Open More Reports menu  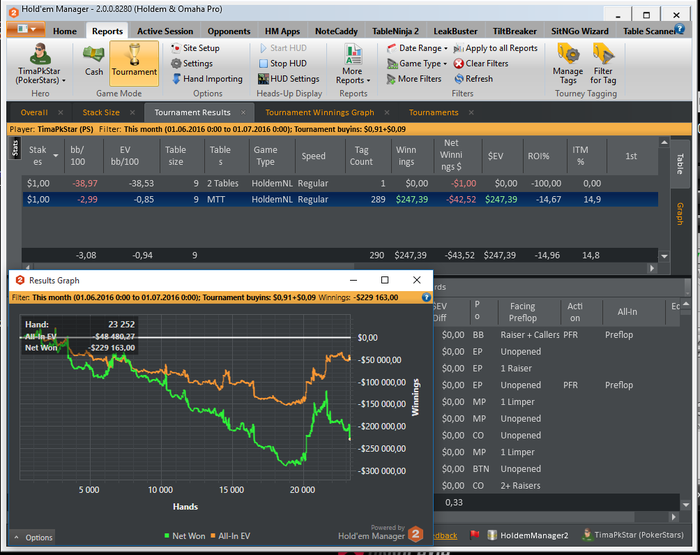[353, 64]
